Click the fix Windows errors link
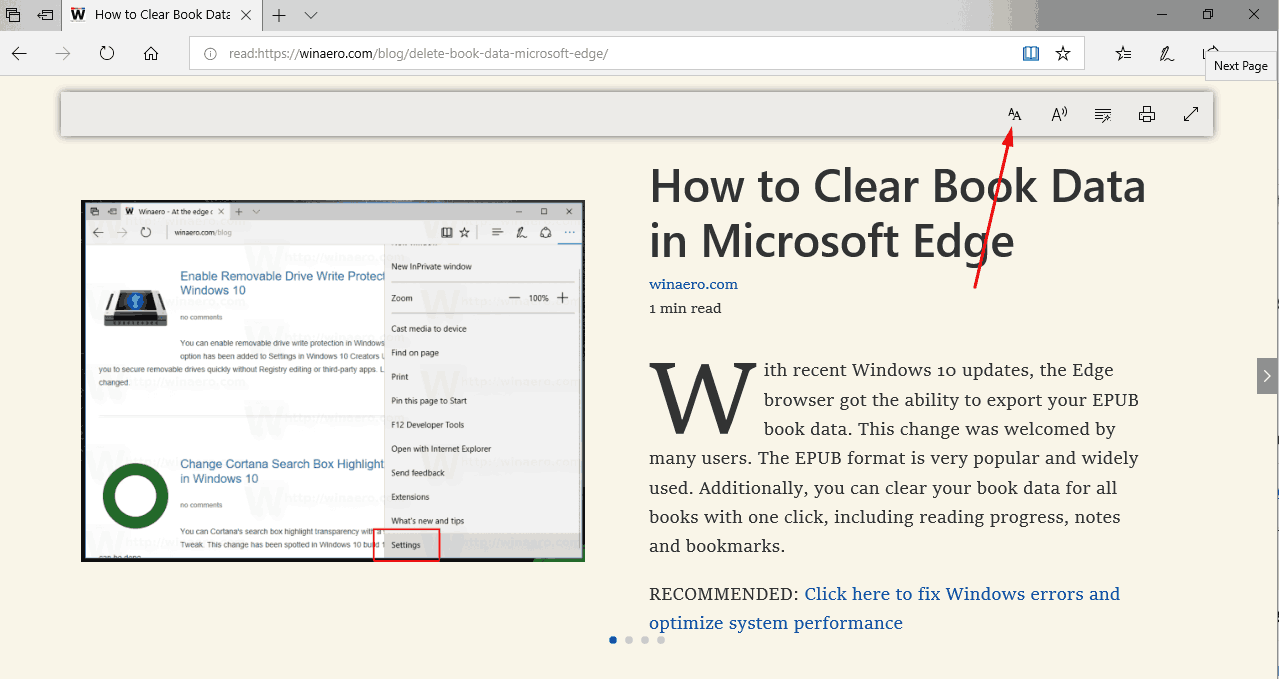Screen dimensions: 1279x679 [961, 593]
